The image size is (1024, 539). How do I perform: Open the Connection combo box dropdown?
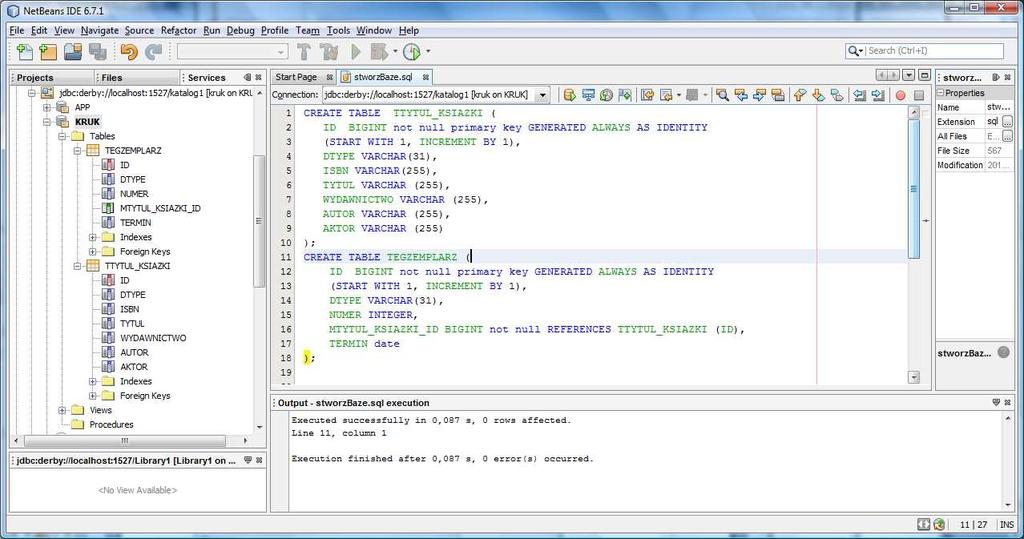point(543,95)
